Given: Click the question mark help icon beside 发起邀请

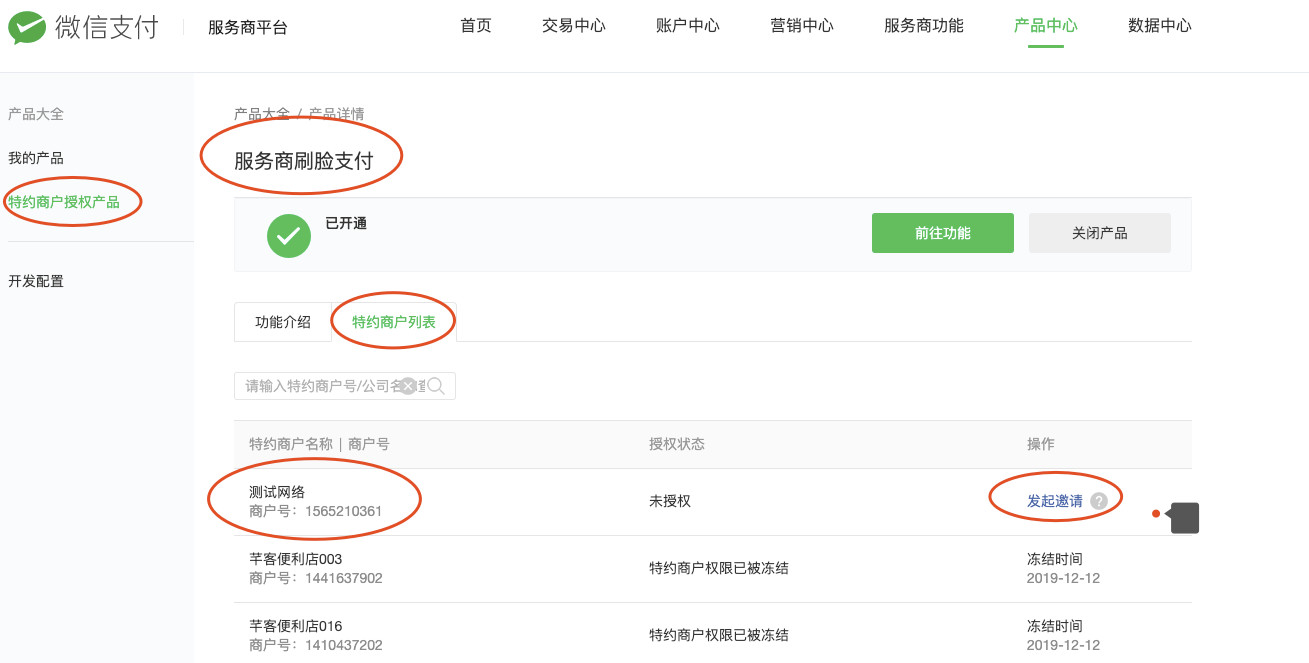Looking at the screenshot, I should tap(1099, 501).
